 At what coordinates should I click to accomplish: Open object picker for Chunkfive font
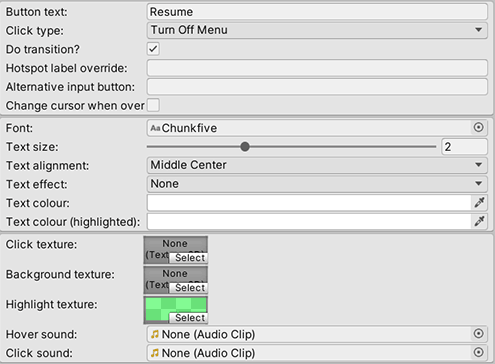[x=478, y=128]
